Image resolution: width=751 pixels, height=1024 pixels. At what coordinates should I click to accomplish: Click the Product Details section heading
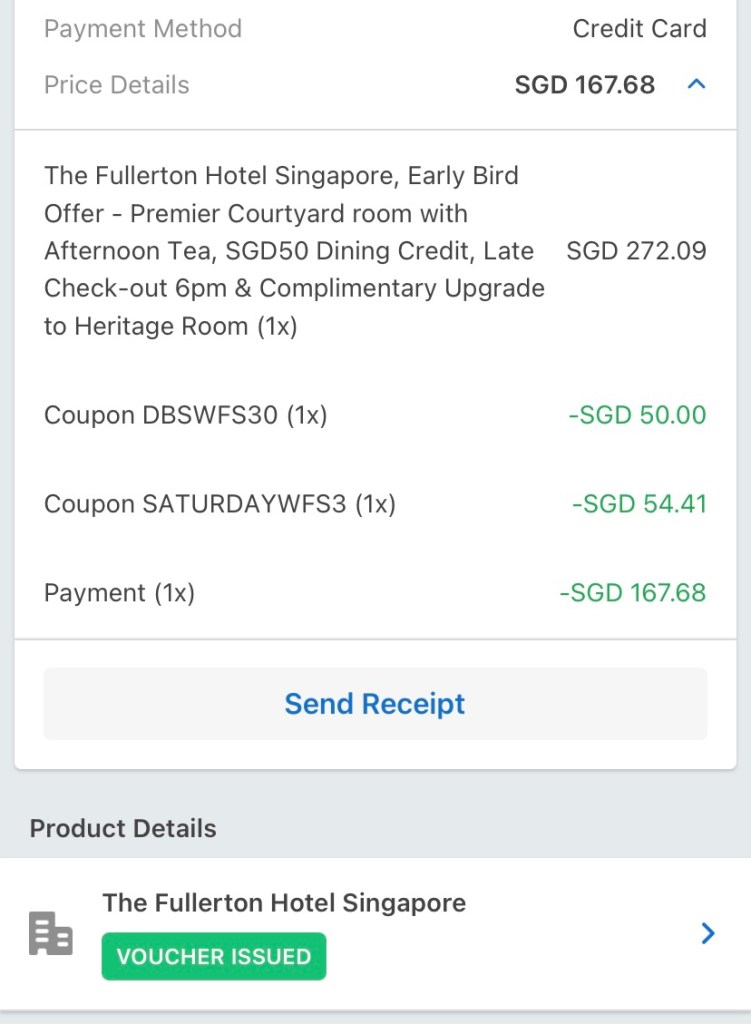[x=123, y=828]
